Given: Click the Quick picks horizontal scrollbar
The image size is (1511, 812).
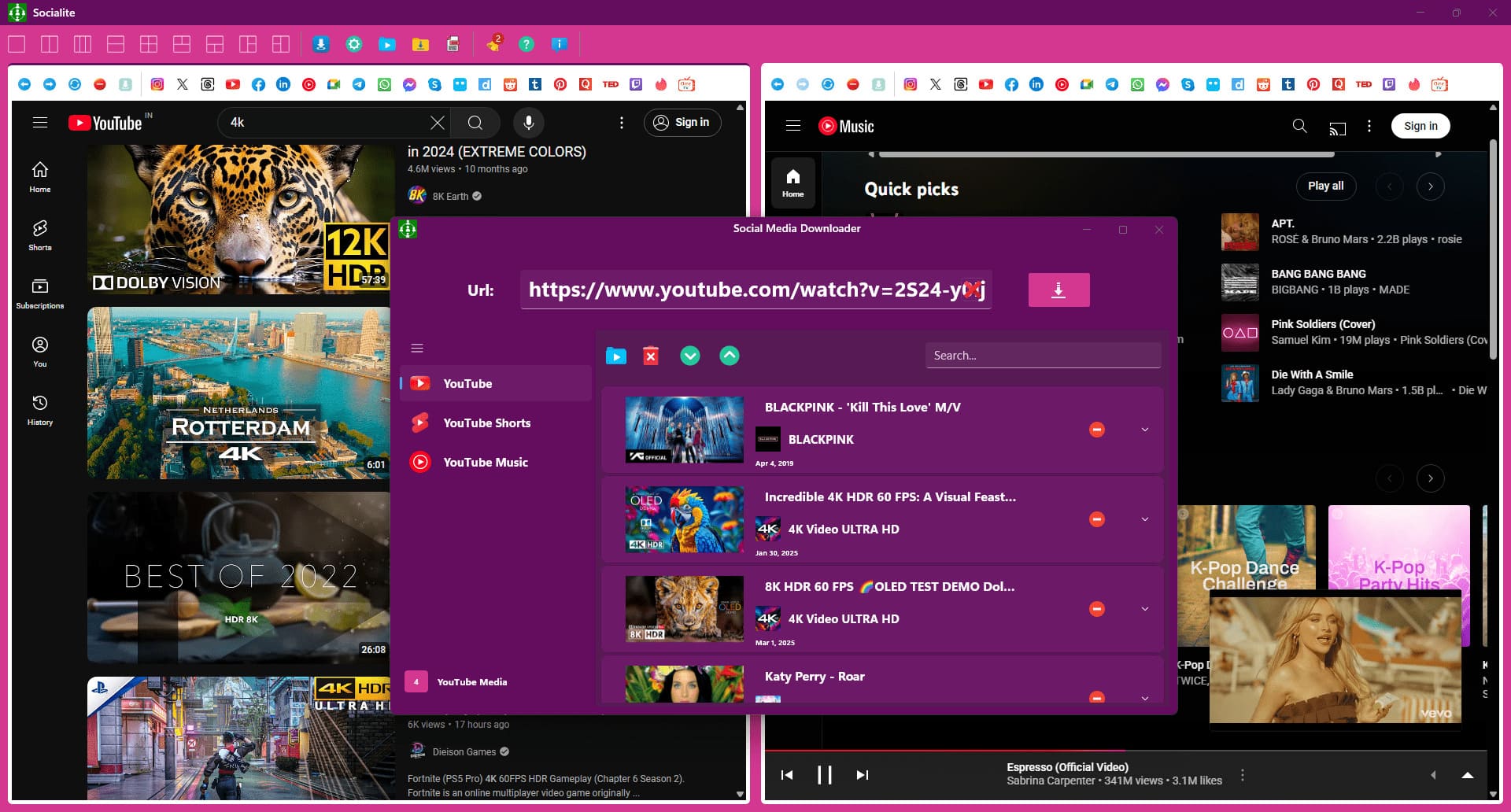Looking at the screenshot, I should pyautogui.click(x=1106, y=154).
